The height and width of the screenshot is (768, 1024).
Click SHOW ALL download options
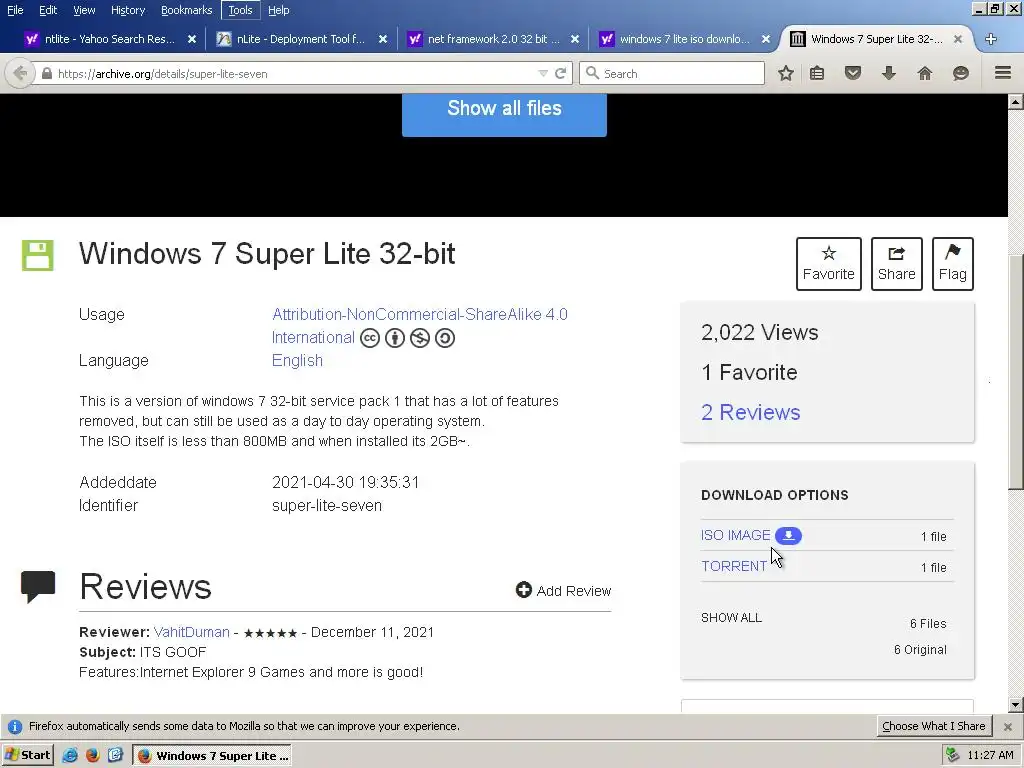731,618
